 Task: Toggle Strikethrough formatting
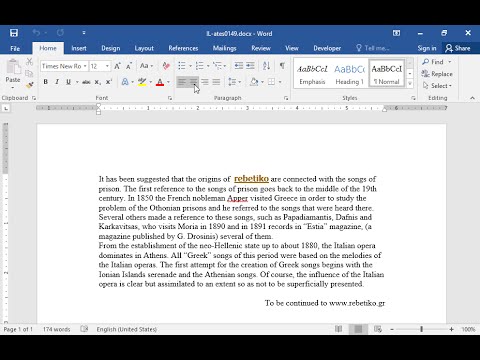(x=86, y=82)
